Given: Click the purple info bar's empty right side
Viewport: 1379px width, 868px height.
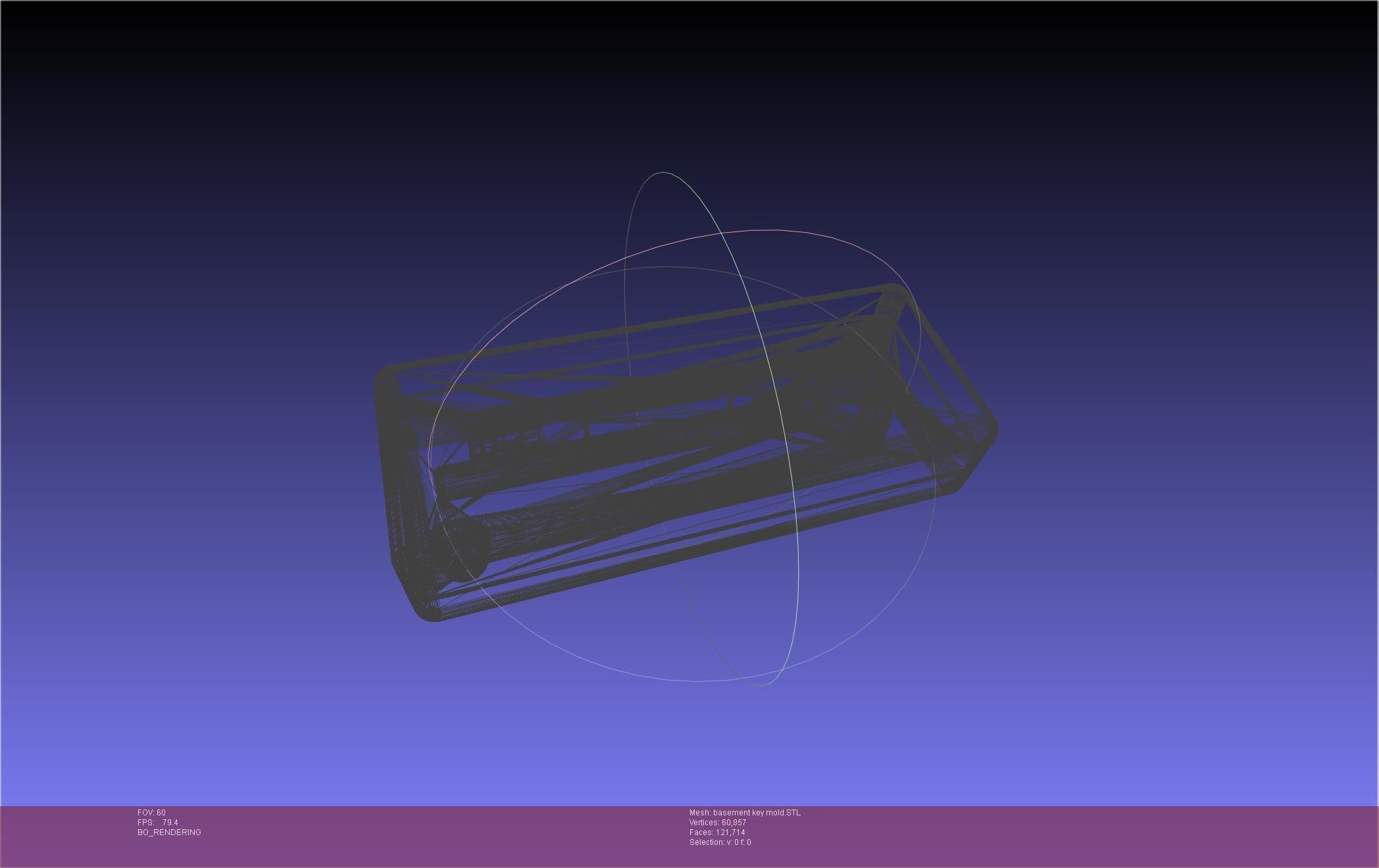Looking at the screenshot, I should tap(1118, 835).
